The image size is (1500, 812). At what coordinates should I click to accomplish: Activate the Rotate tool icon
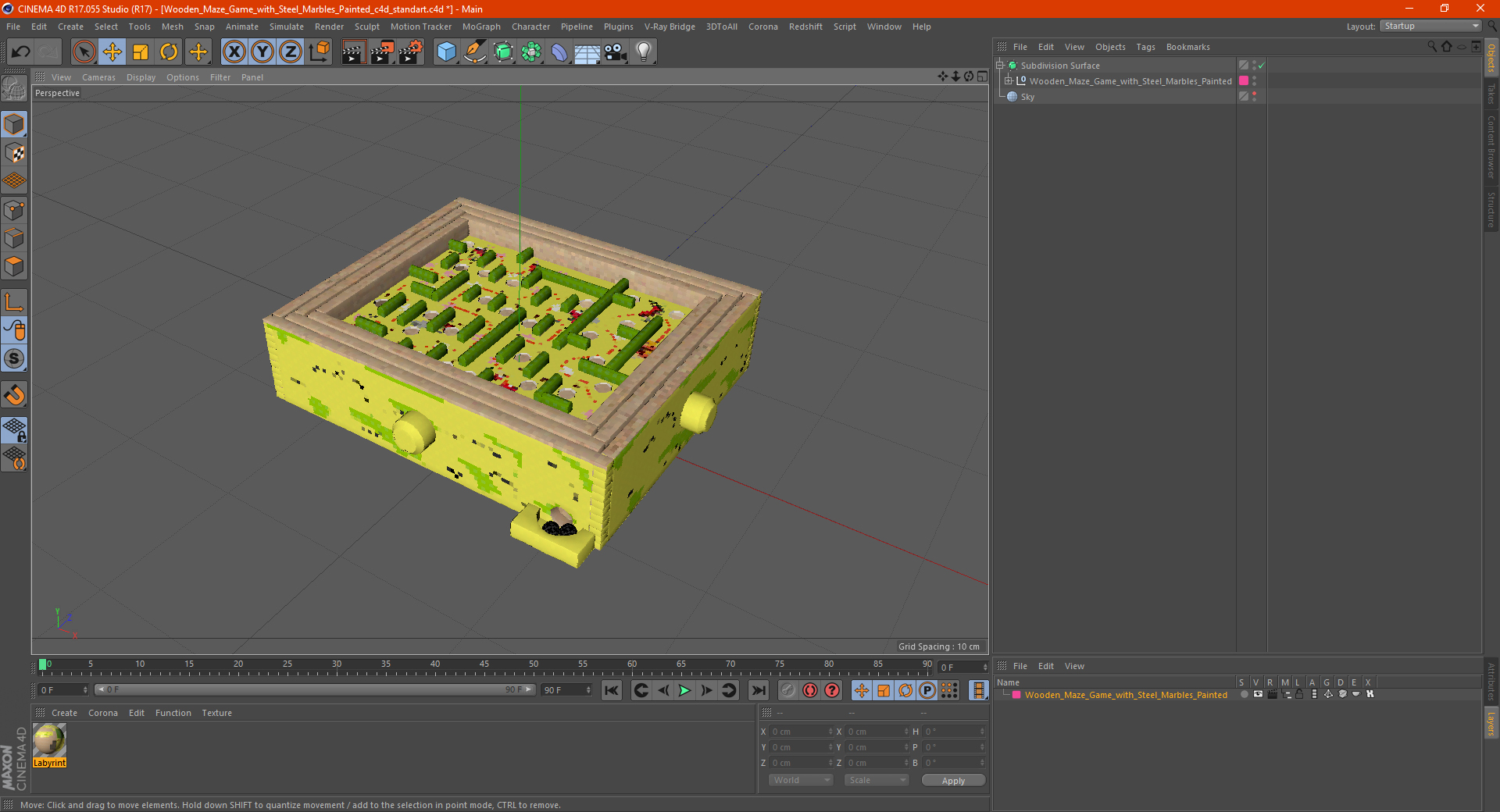point(169,52)
